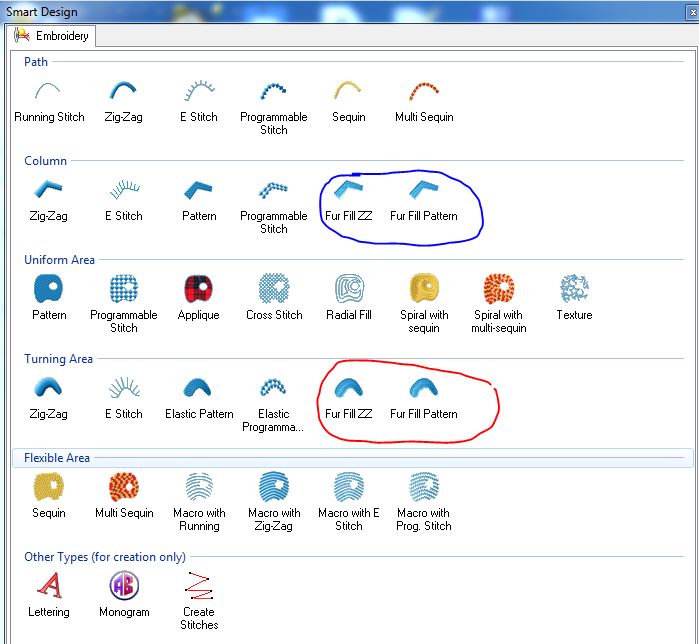The image size is (699, 644).
Task: Pick Macro with E Stitch icon
Action: coord(349,486)
